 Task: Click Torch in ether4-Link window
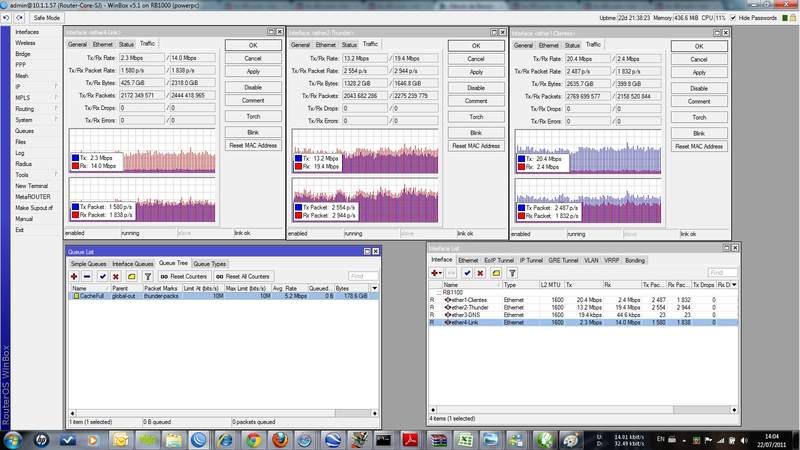click(x=253, y=116)
